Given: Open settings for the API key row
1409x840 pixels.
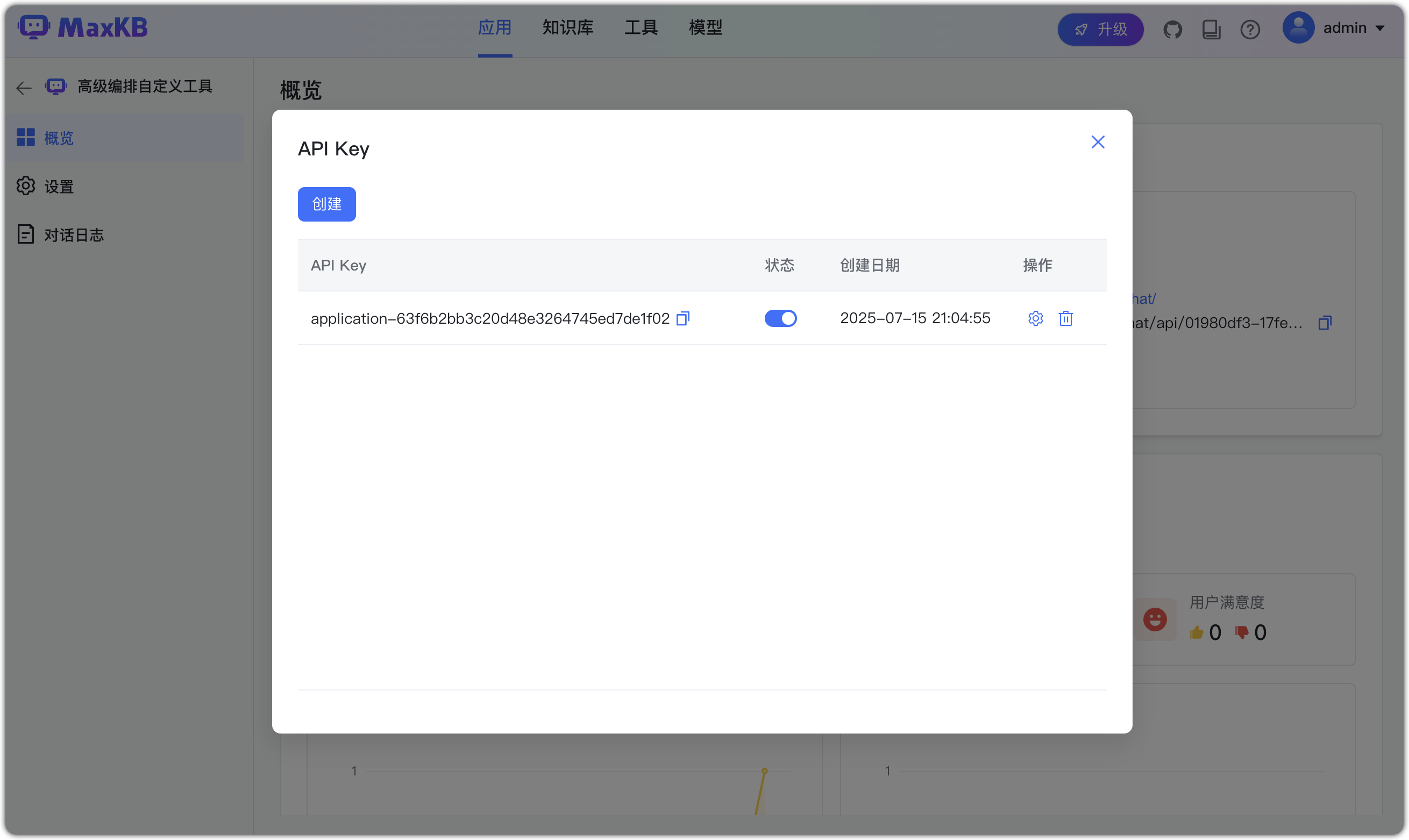Looking at the screenshot, I should coord(1036,318).
